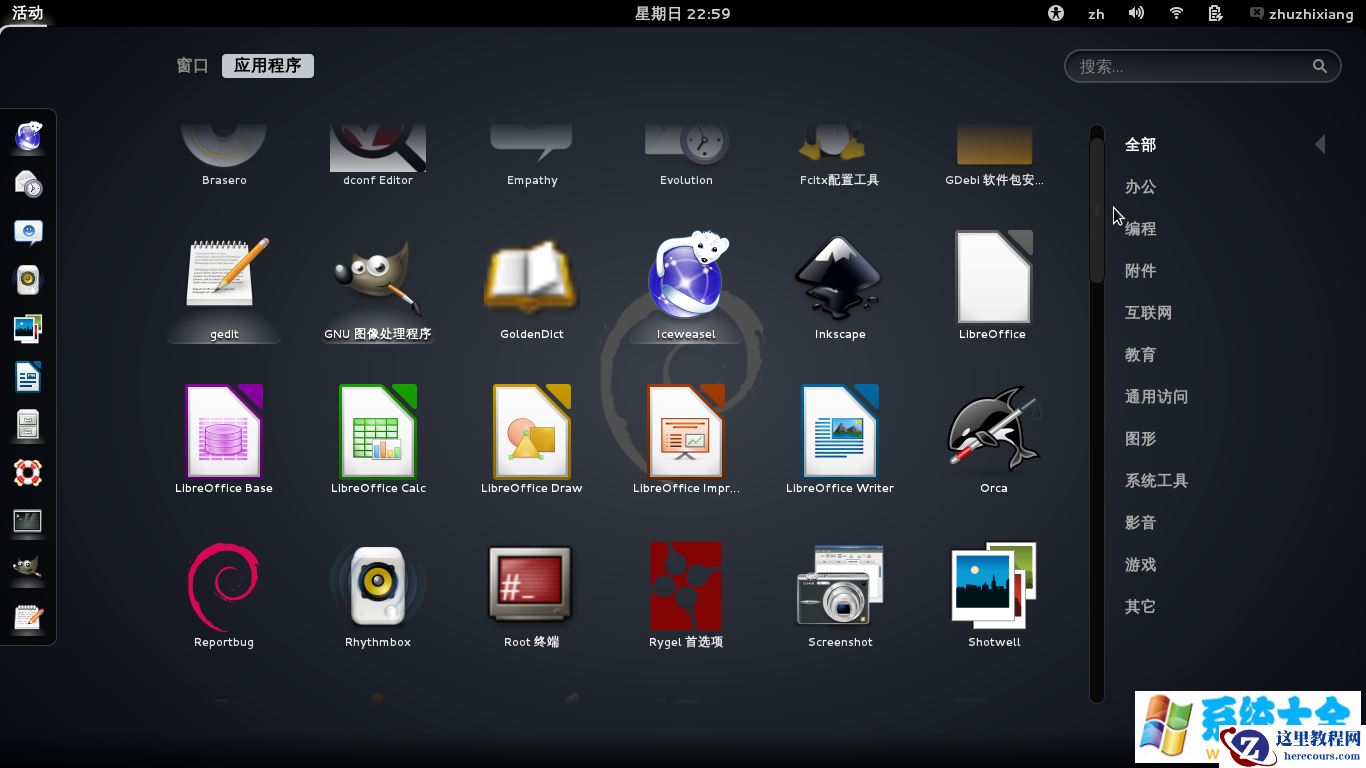Open the Reportbug tool
The width and height of the screenshot is (1366, 768).
coord(224,594)
